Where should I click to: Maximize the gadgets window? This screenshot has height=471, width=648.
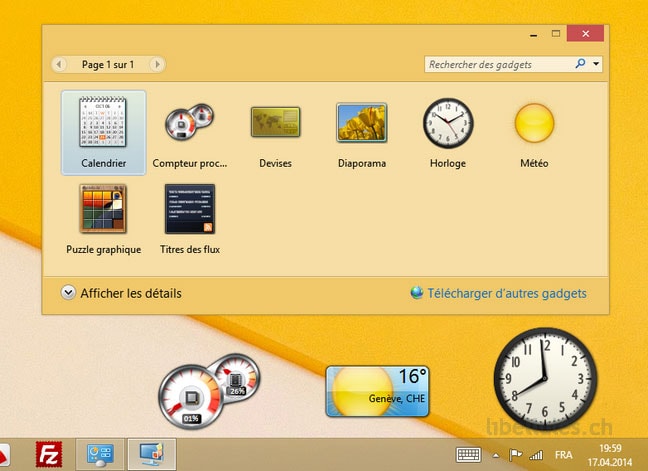pos(556,33)
